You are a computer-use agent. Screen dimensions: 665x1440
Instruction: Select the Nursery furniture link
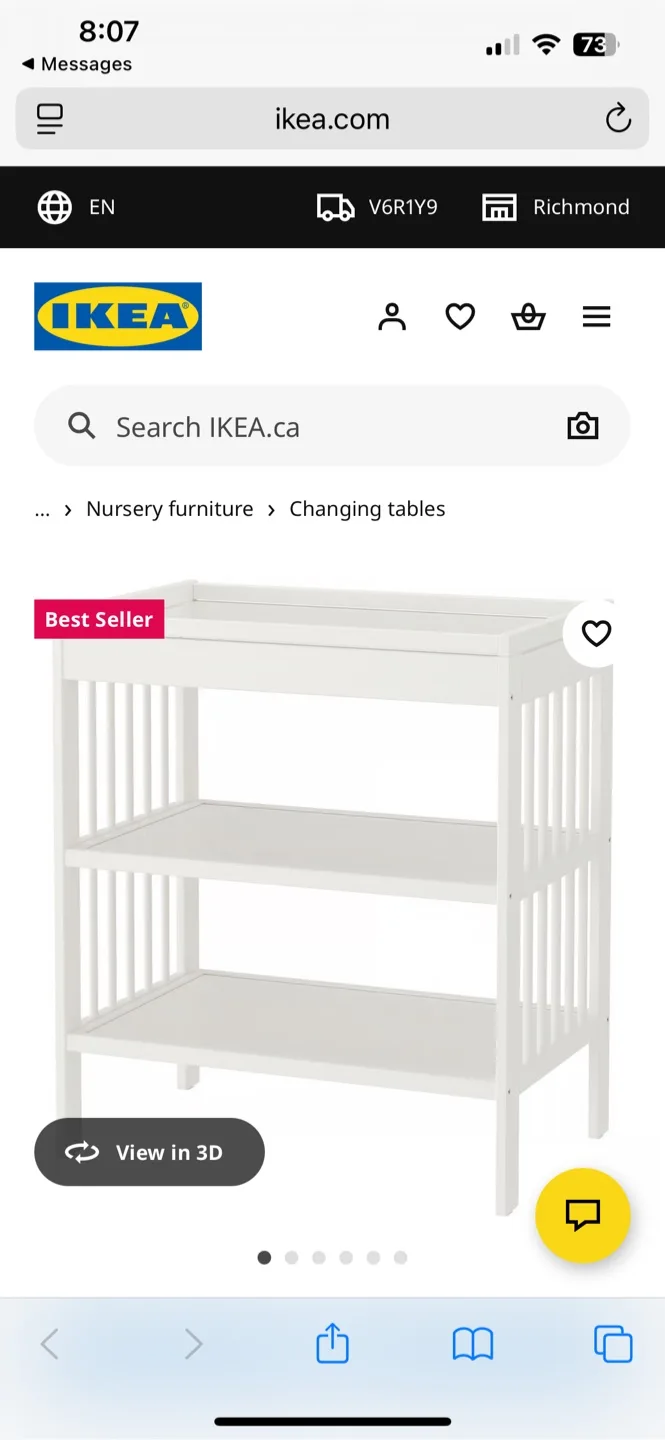(170, 509)
